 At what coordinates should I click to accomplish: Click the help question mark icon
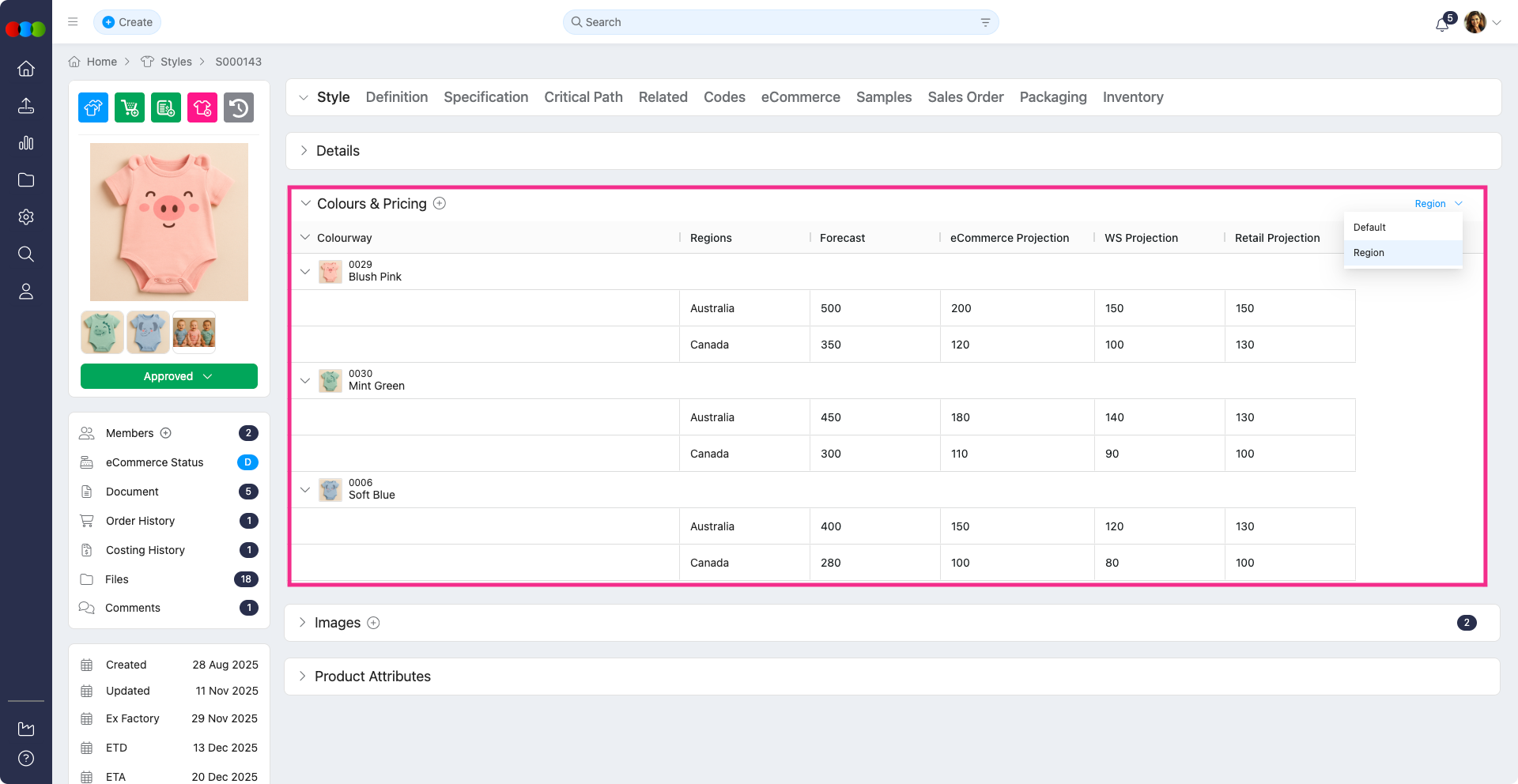tap(26, 759)
